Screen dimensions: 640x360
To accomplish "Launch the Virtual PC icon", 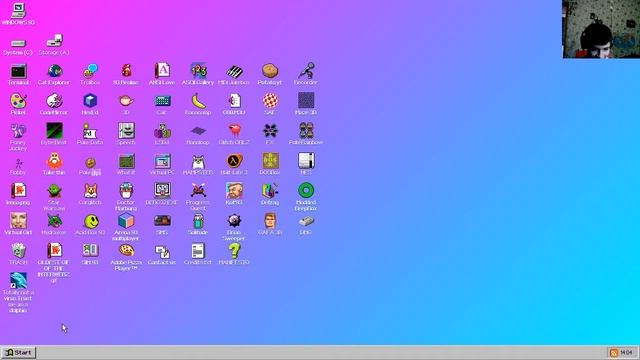I will coord(162,161).
